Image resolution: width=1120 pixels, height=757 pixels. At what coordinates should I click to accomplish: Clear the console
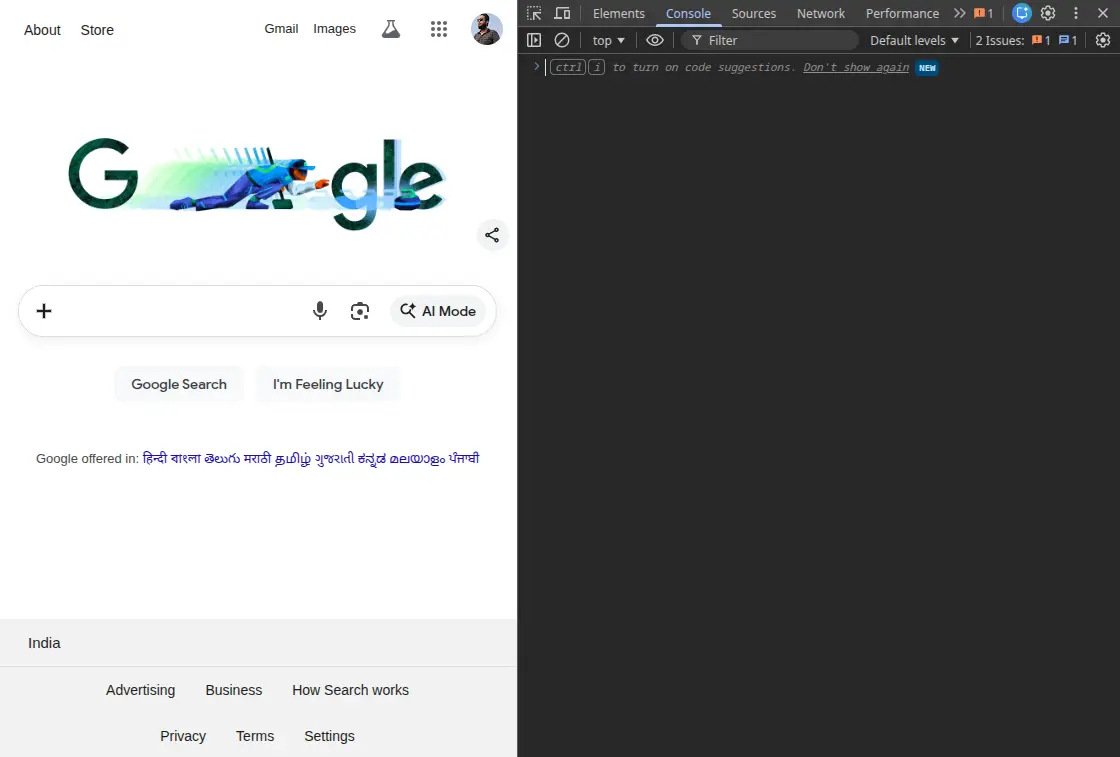coord(562,41)
